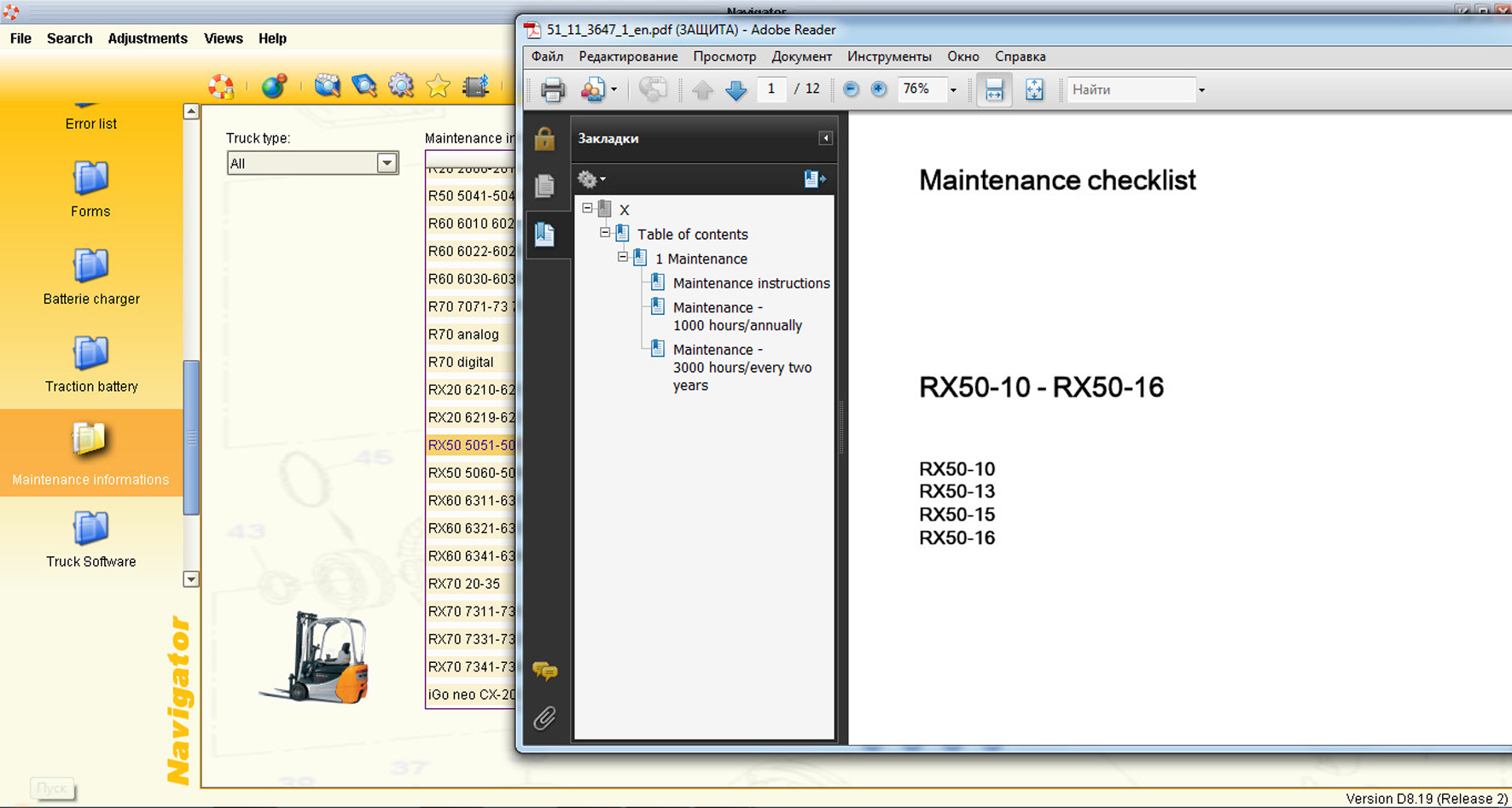
Task: Collapse the Table of contents tree node
Action: [x=605, y=233]
